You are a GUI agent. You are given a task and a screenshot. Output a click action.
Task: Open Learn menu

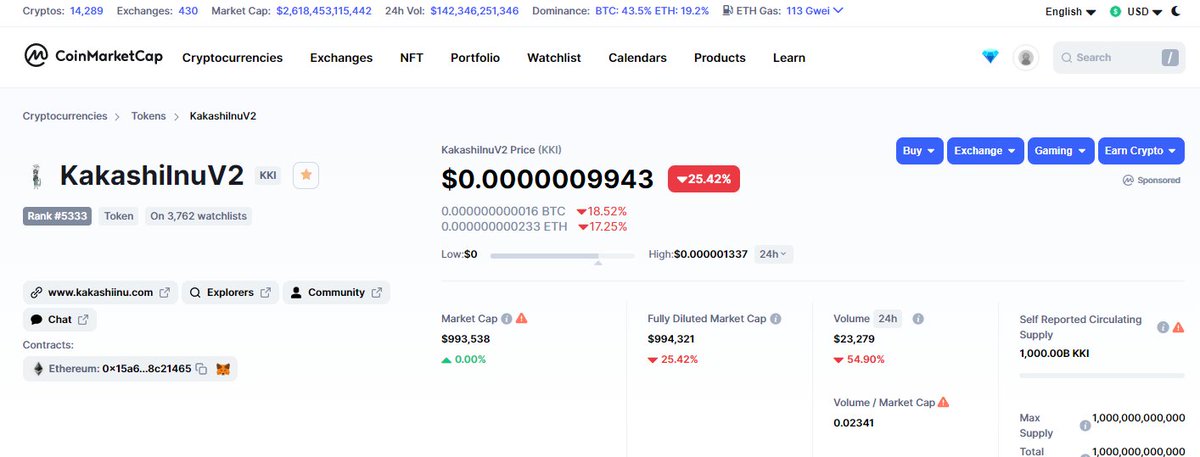coord(789,58)
